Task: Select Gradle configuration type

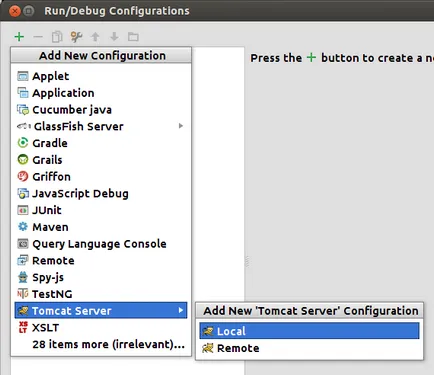Action: click(x=101, y=143)
